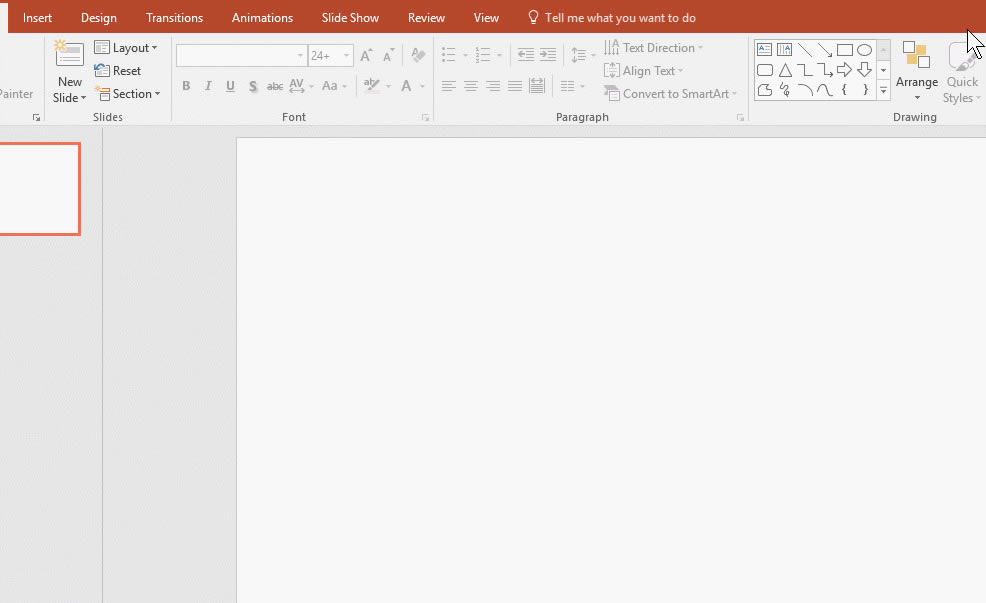Open the Paragraph dialog launcher

tap(740, 118)
